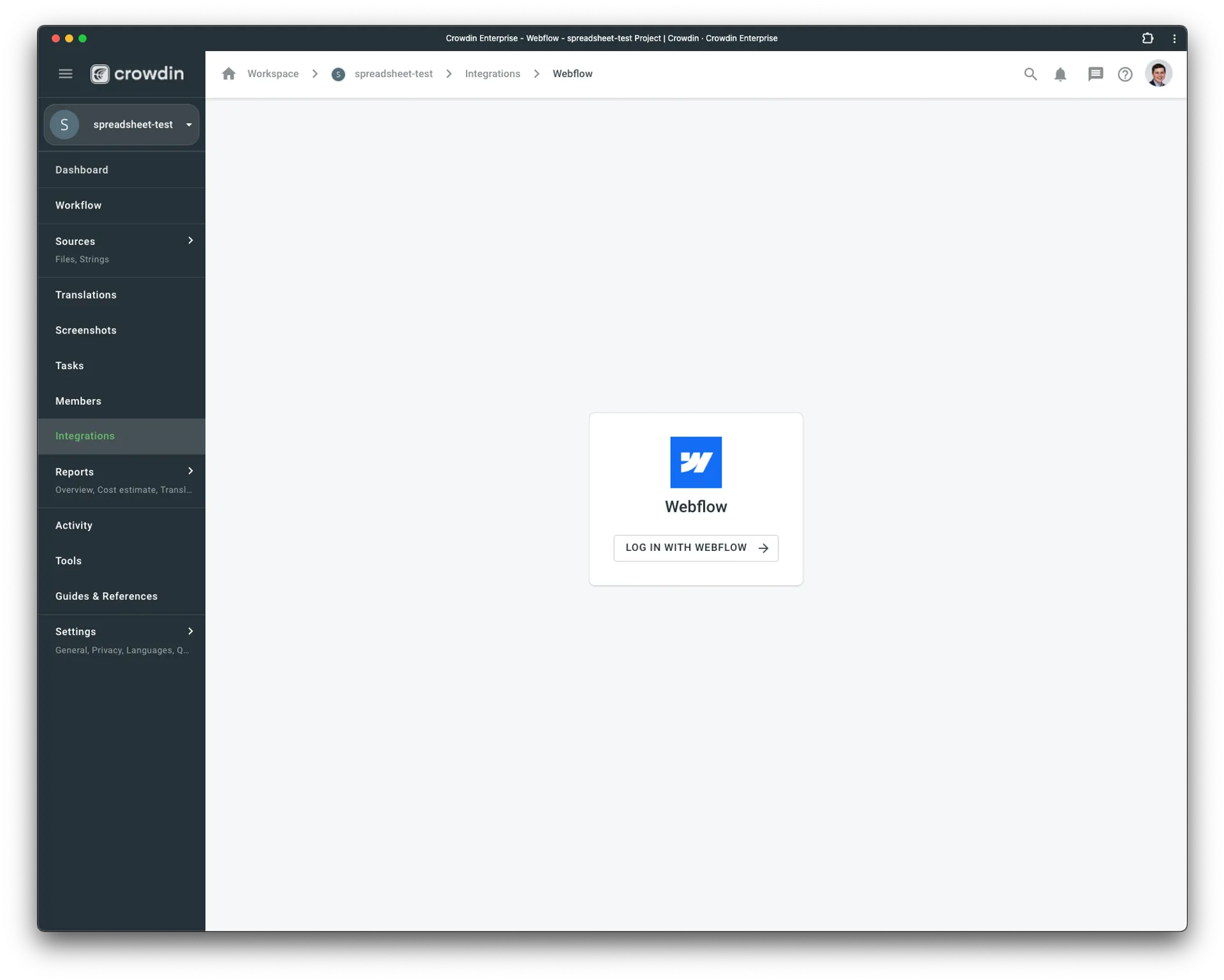Viewport: 1224px width, 980px height.
Task: Click the macOS green fullscreen button
Action: pyautogui.click(x=82, y=38)
